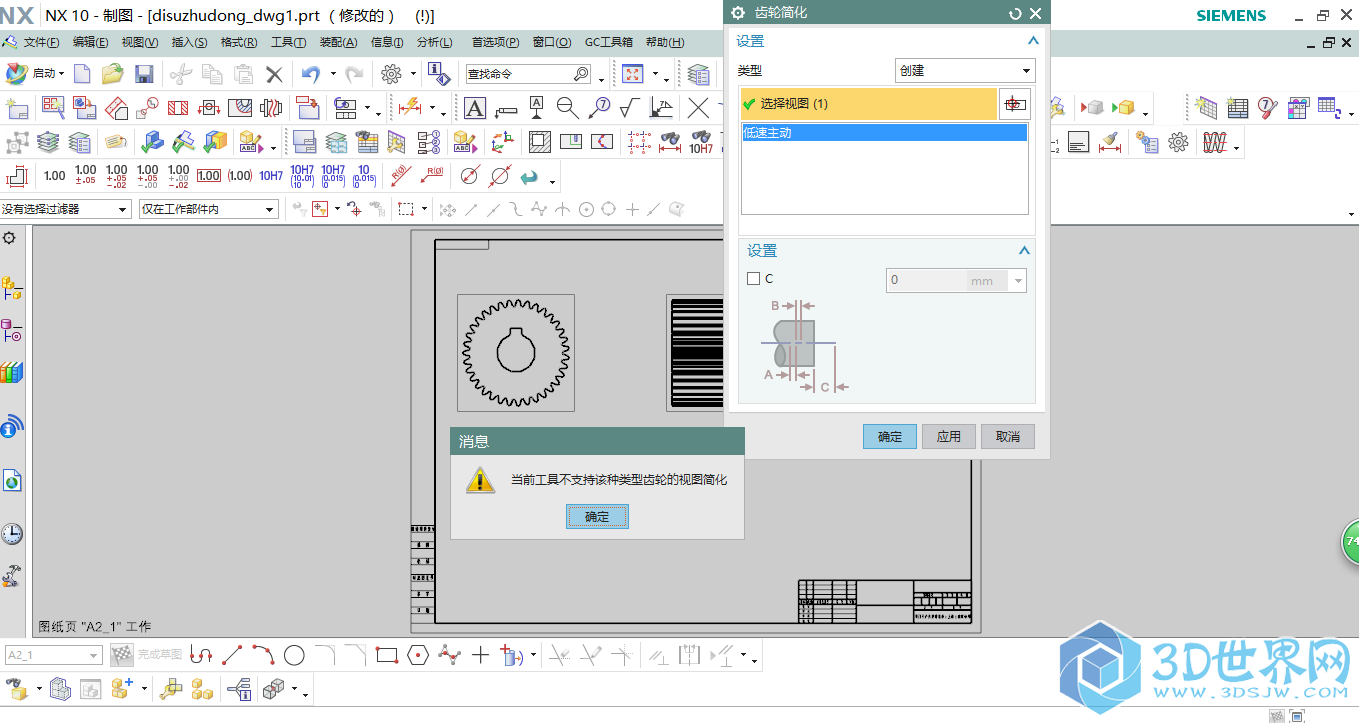Select the 1.00 ±.05 tolerance style icon
The height and width of the screenshot is (723, 1359).
pos(86,176)
